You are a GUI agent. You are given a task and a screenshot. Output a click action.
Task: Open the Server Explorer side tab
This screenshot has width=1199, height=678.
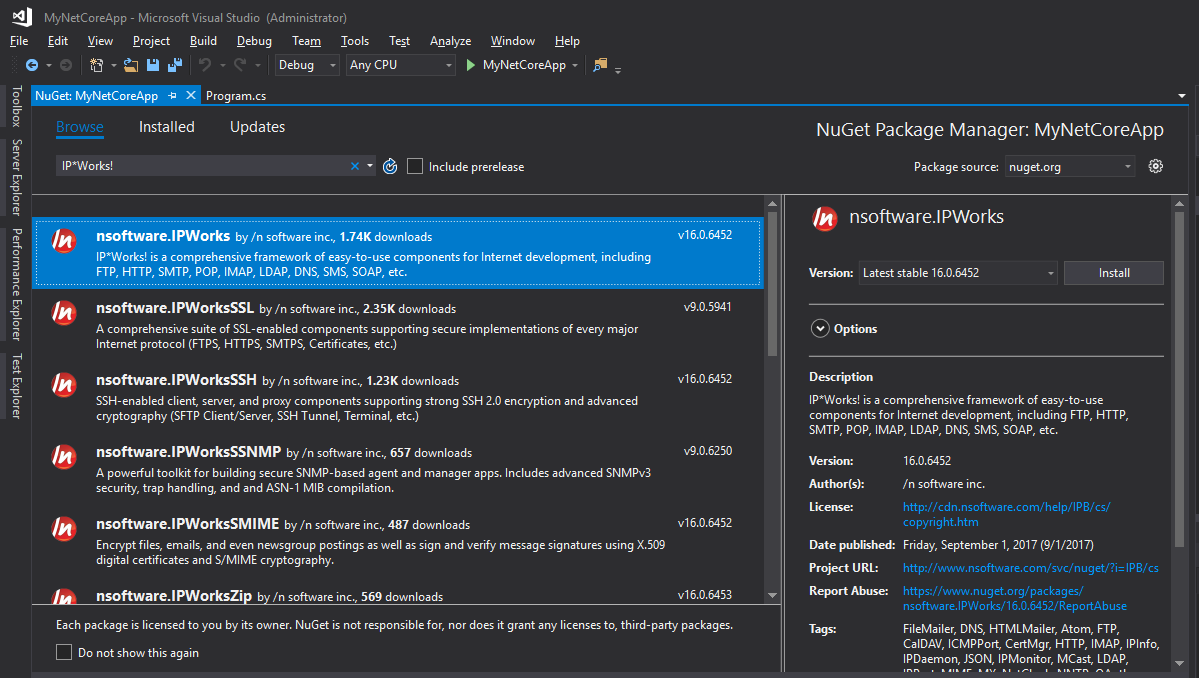click(x=16, y=177)
